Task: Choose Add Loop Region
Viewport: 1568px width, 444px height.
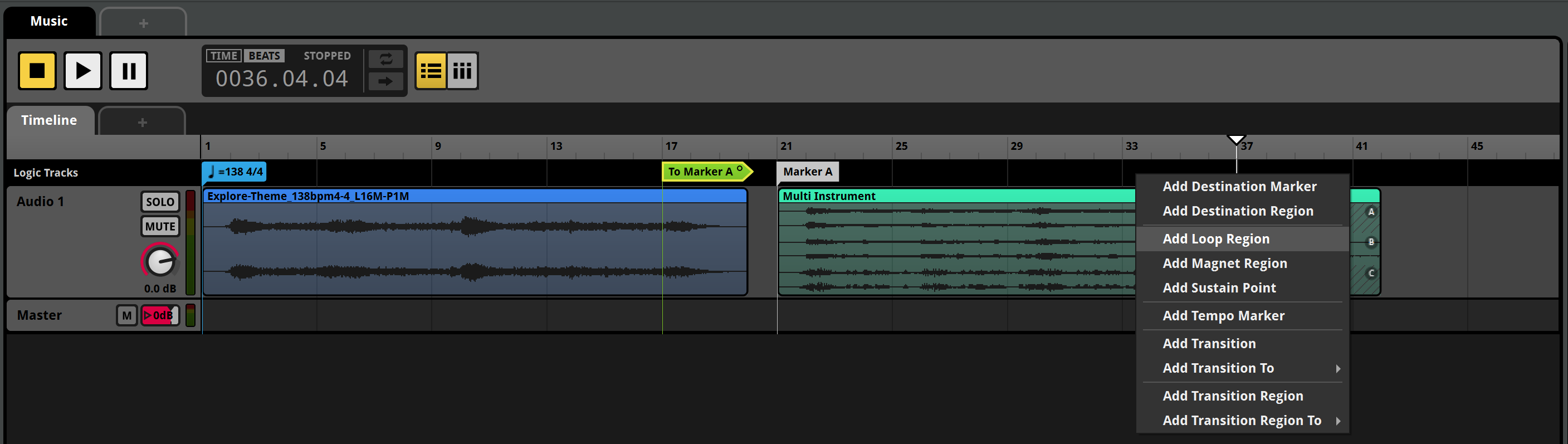Action: tap(1242, 239)
